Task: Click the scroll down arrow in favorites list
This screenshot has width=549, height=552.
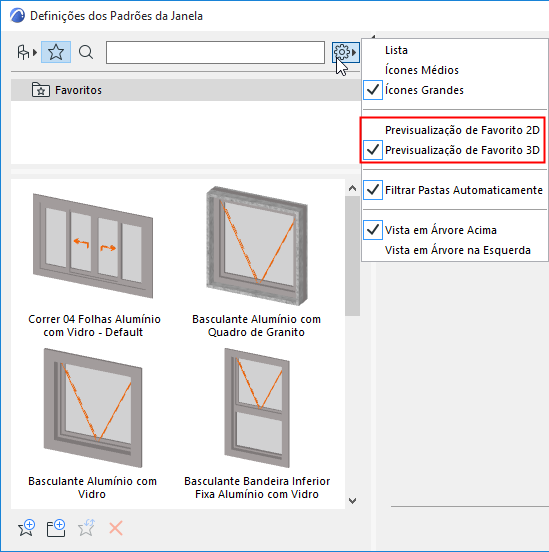Action: (x=353, y=500)
